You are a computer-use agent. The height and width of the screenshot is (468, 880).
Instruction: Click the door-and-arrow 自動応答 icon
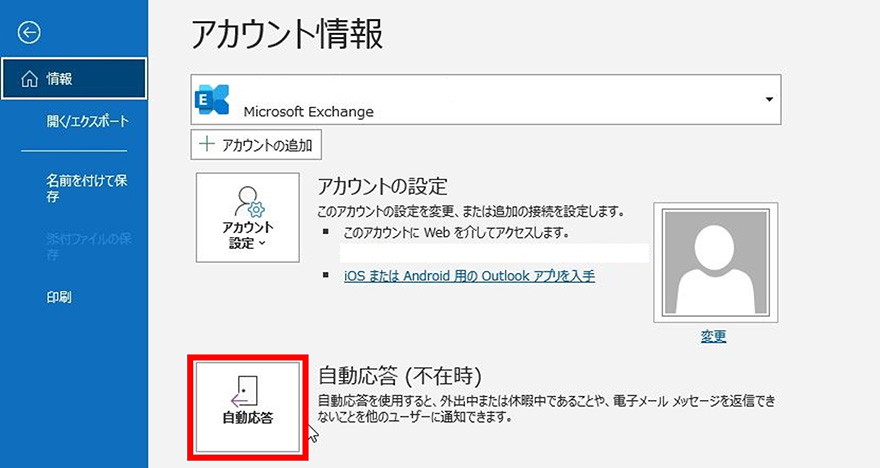coord(247,390)
